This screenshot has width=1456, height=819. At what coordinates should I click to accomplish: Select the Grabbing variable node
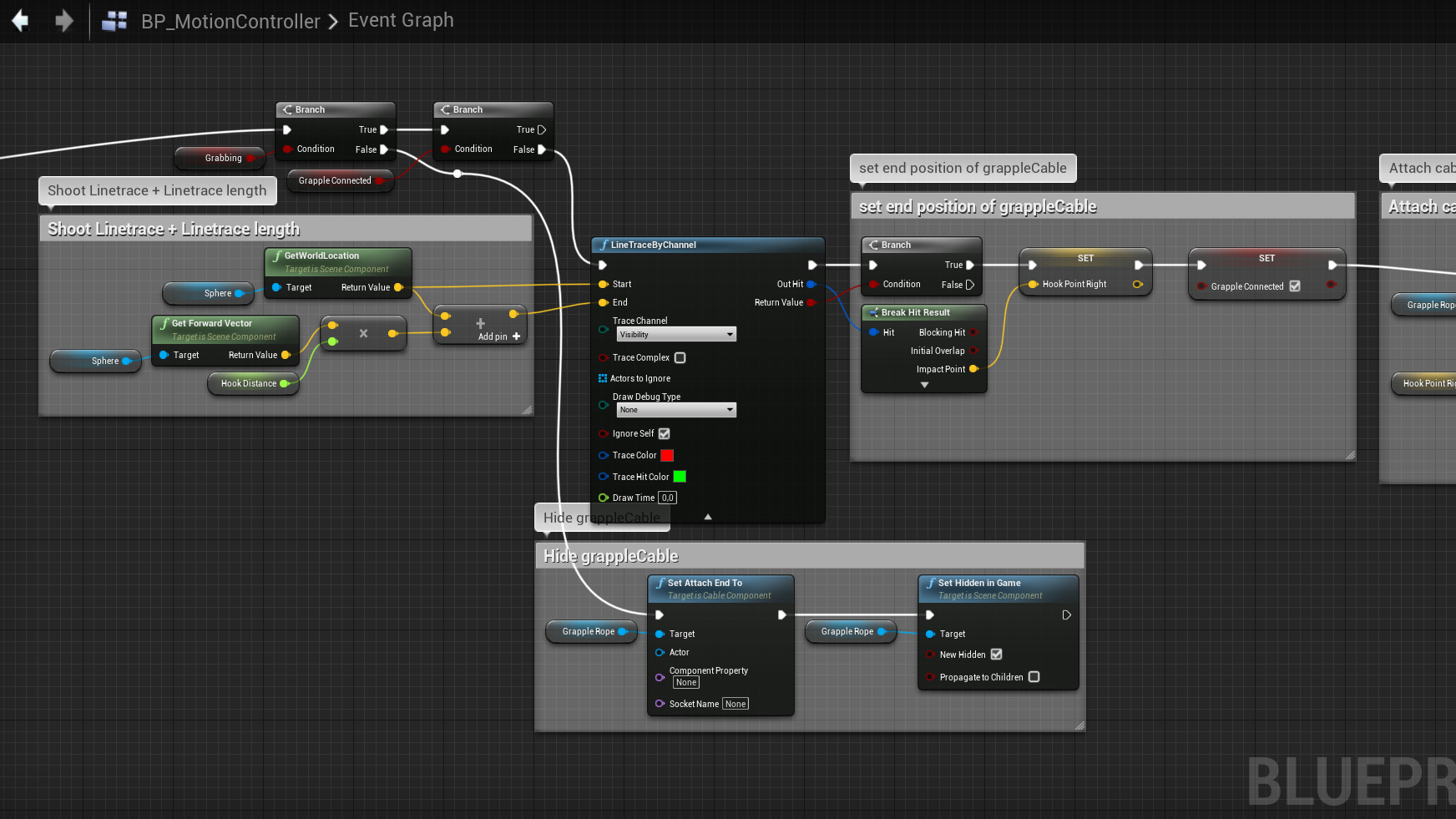pos(222,158)
